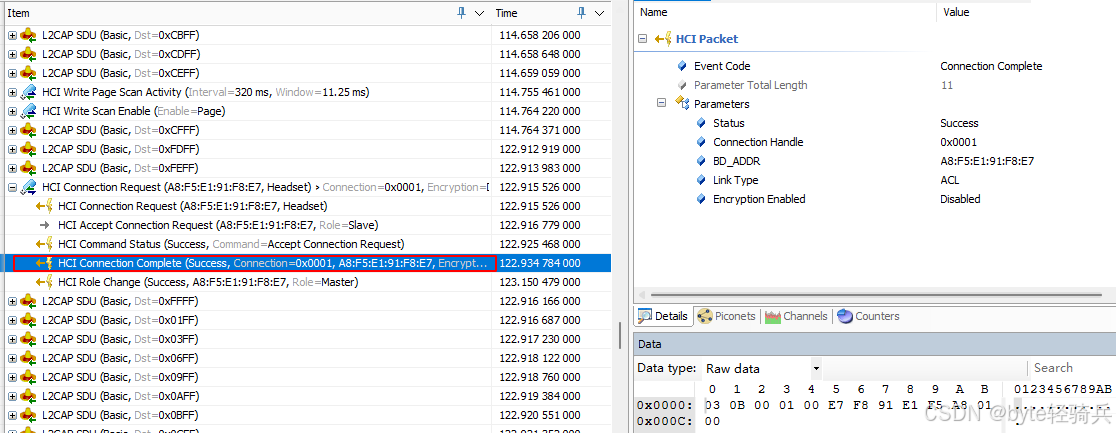Click the L2CAP SDU icon for Dst=0x06FF
1116x433 pixels.
click(28, 358)
